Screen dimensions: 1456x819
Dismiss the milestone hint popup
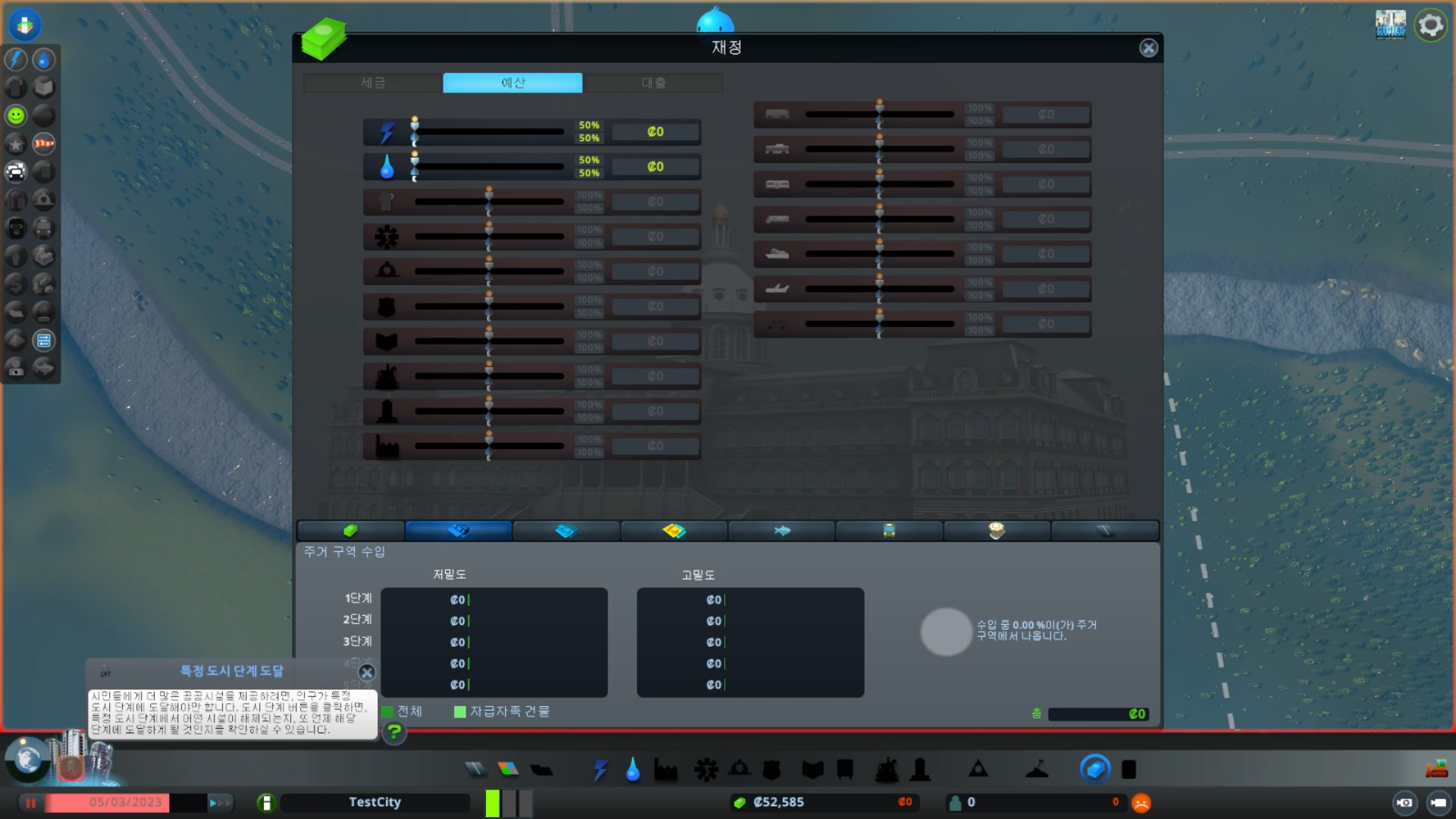[x=367, y=673]
